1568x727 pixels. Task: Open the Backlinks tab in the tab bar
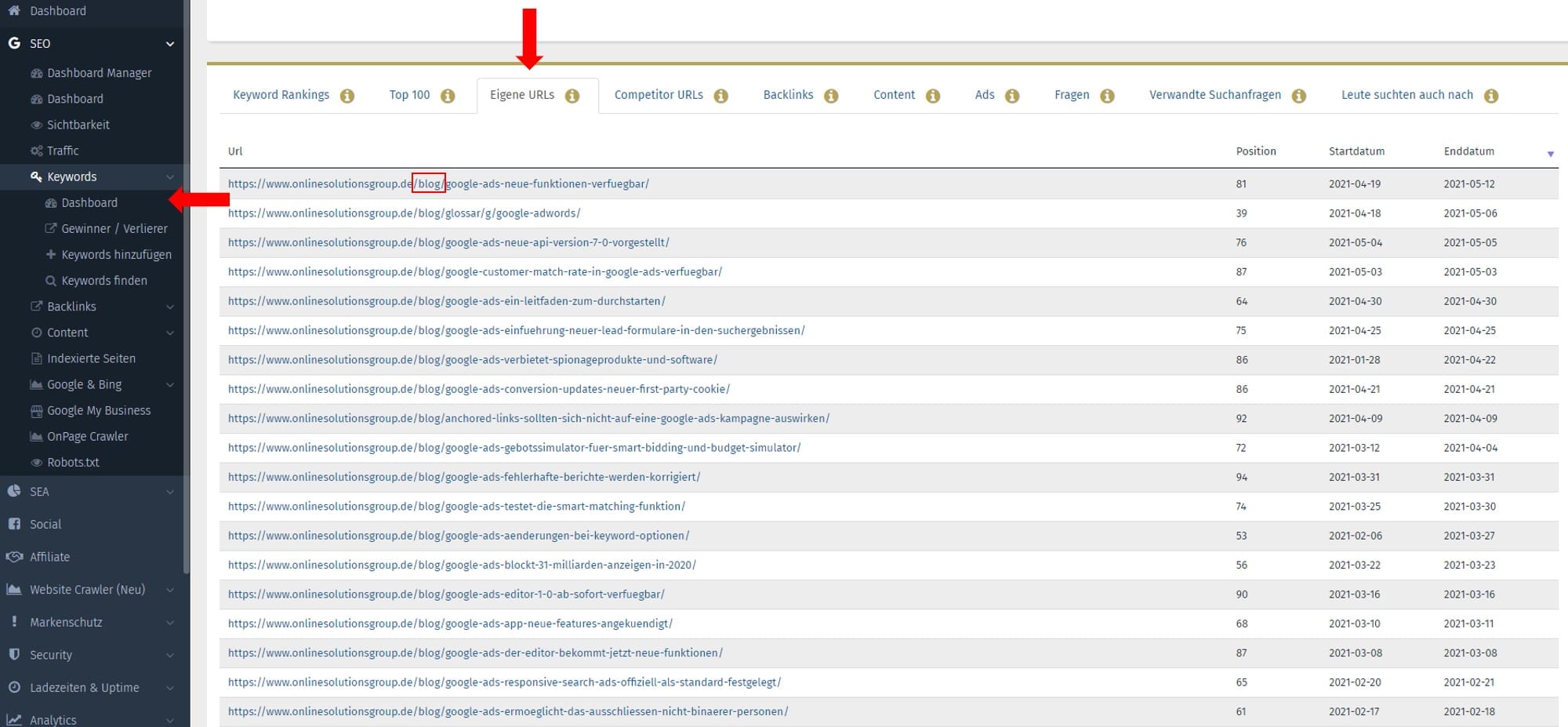click(788, 95)
